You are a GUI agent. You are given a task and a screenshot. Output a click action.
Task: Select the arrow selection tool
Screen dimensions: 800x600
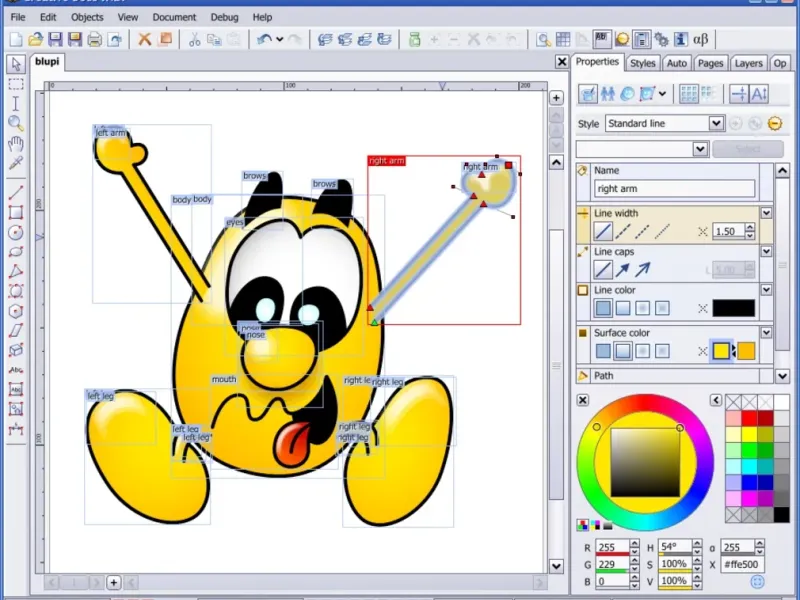pos(16,64)
